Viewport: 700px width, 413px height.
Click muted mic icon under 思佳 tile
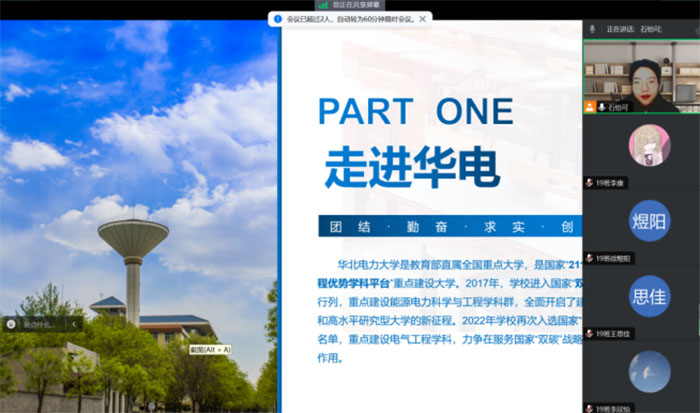pos(589,333)
